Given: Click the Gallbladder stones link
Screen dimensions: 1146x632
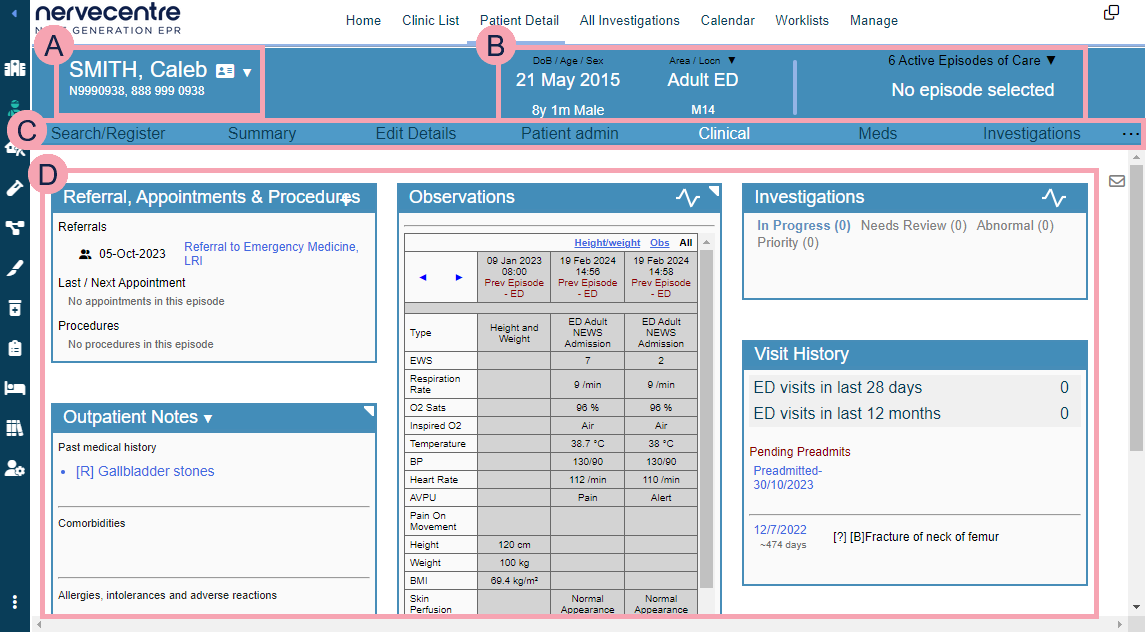Looking at the screenshot, I should coord(145,471).
